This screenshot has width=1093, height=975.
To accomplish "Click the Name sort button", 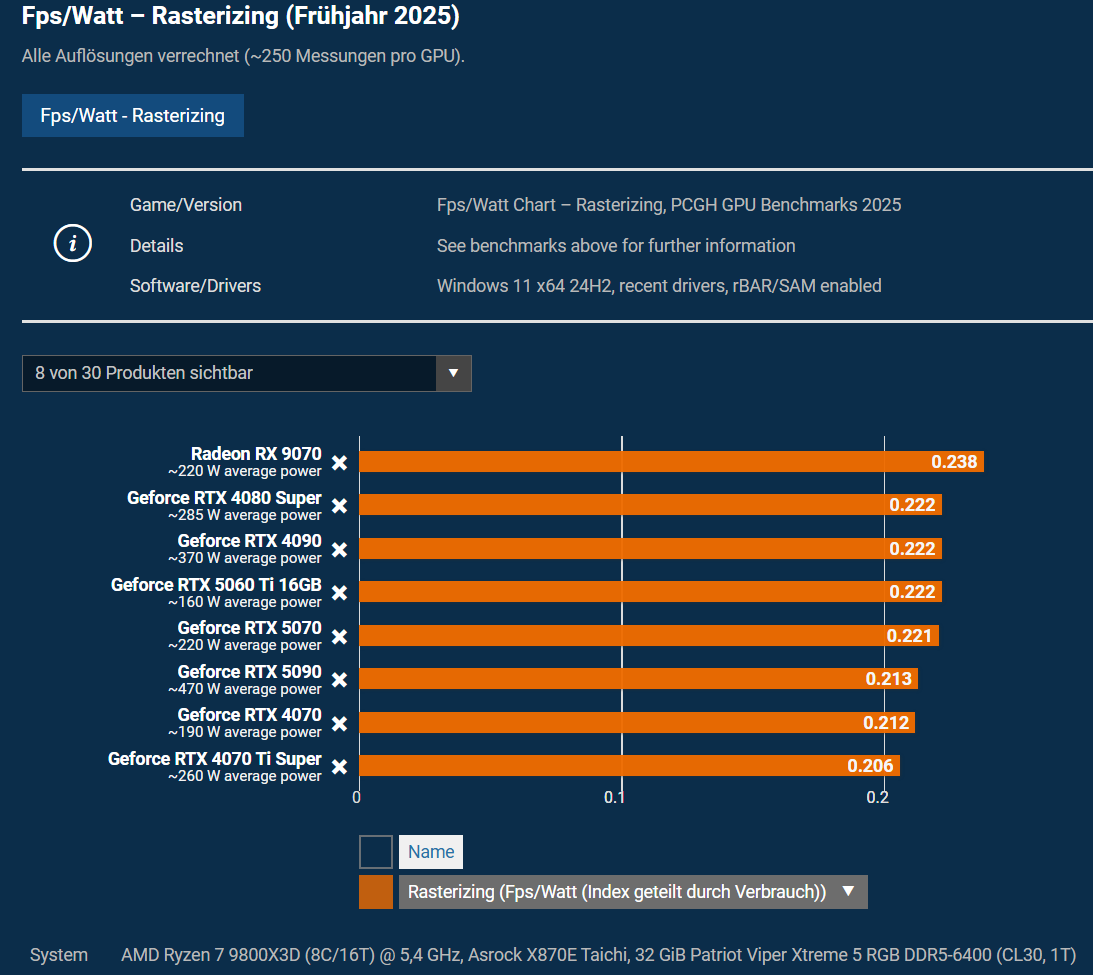I will [431, 852].
